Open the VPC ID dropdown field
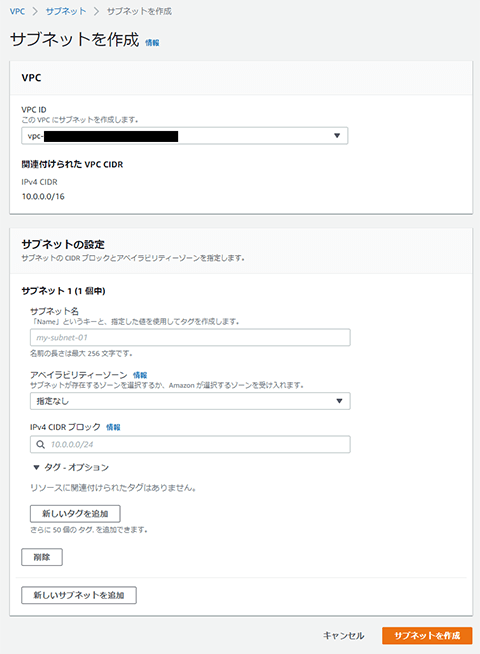Image resolution: width=480 pixels, height=654 pixels. pos(185,136)
